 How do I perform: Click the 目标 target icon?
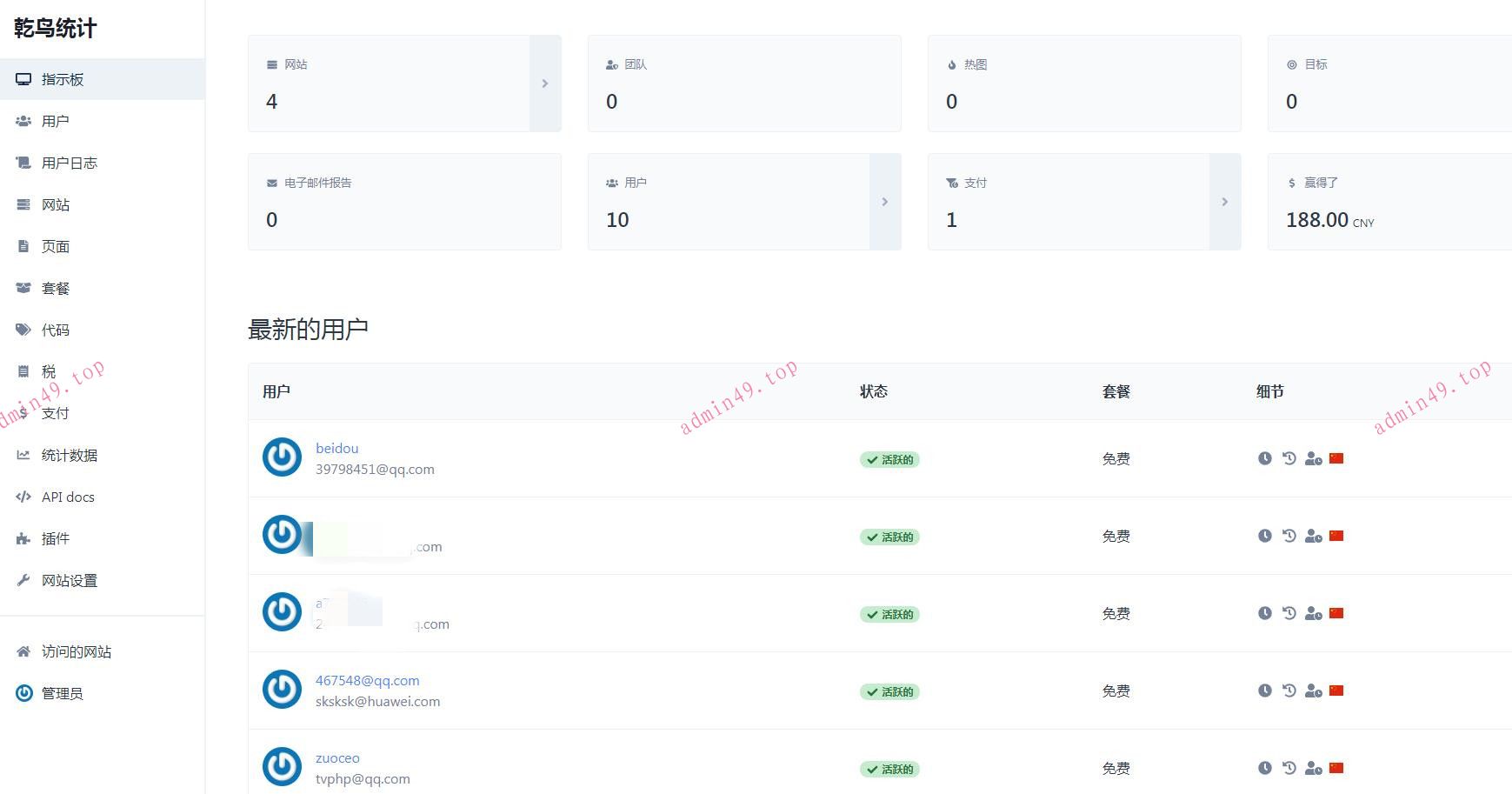click(1292, 65)
